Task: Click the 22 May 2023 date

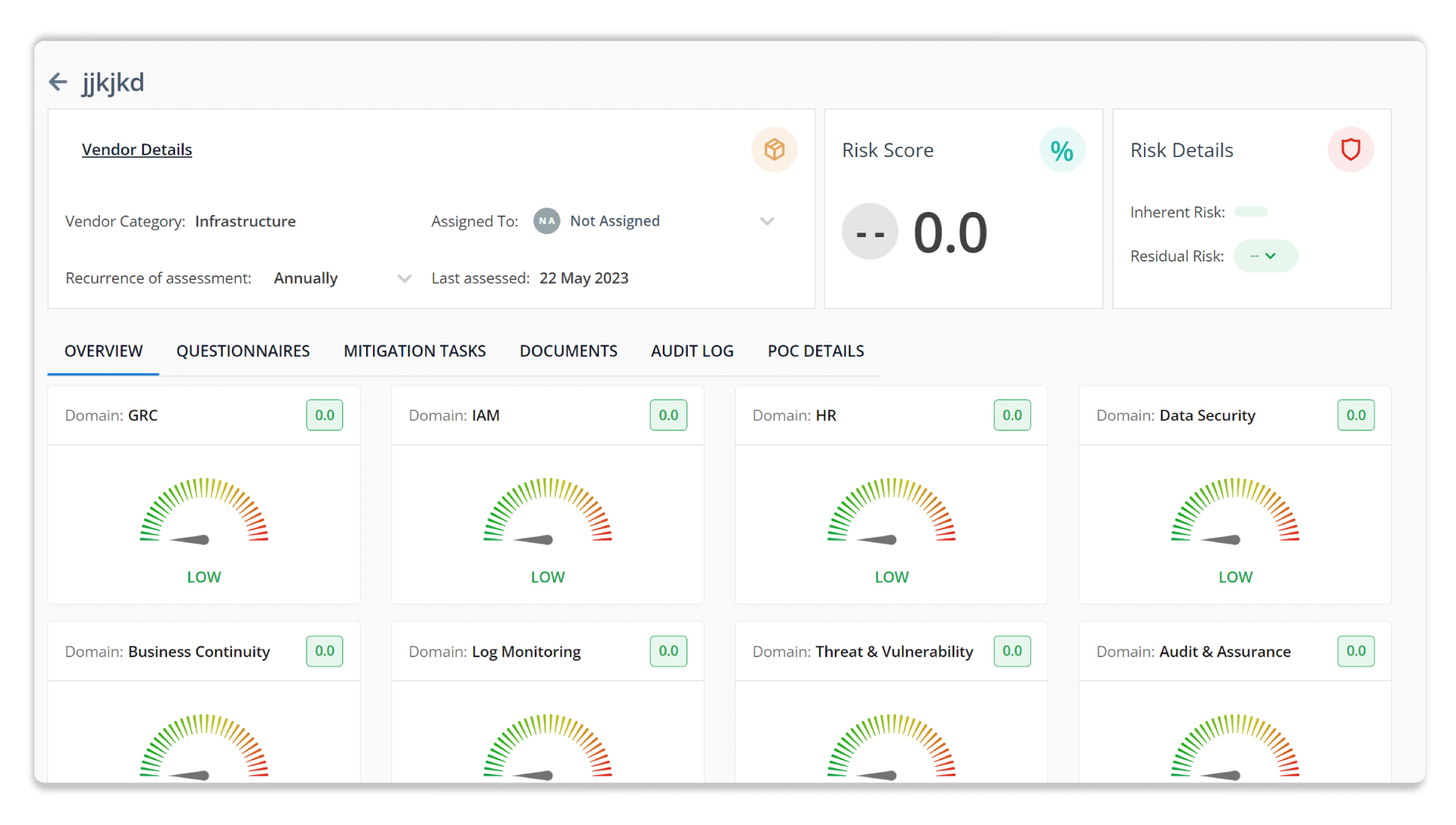Action: click(x=583, y=278)
